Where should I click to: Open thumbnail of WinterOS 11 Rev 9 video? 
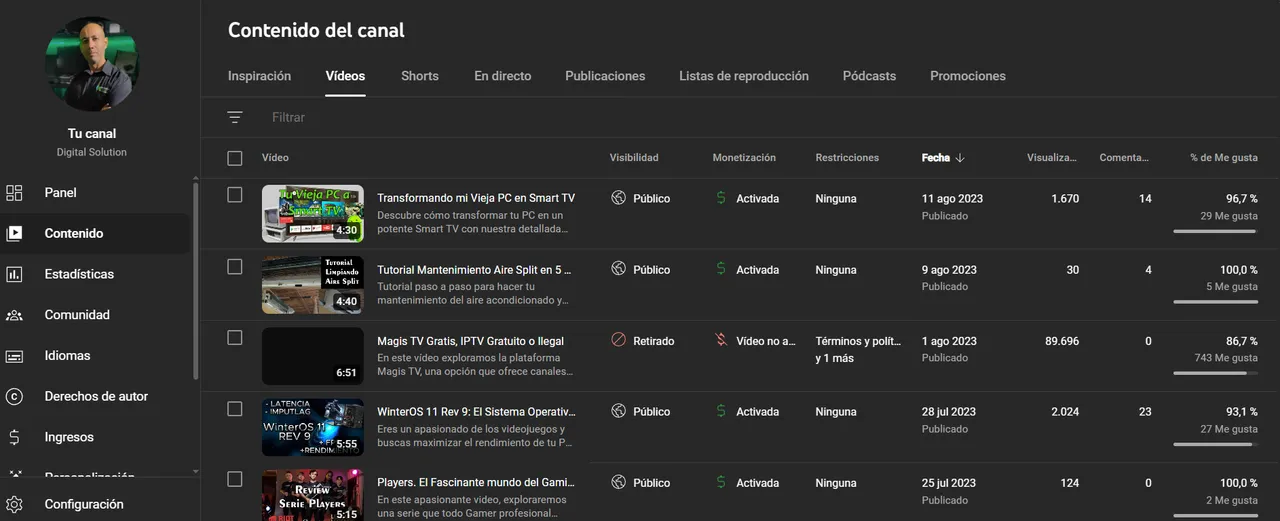tap(312, 427)
